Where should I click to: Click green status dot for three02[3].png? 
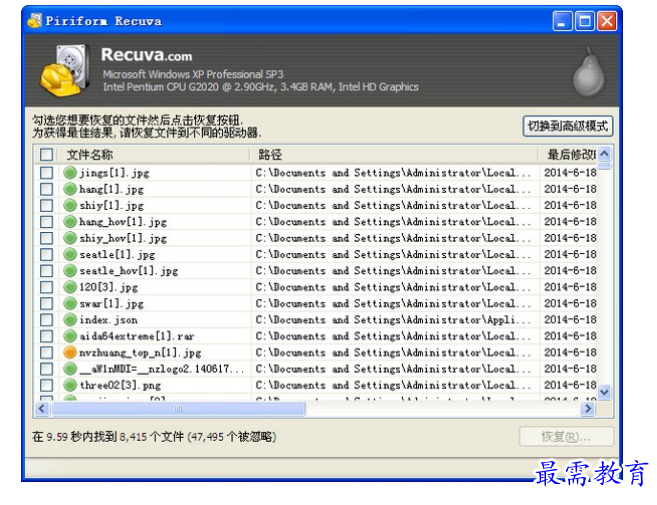point(70,385)
